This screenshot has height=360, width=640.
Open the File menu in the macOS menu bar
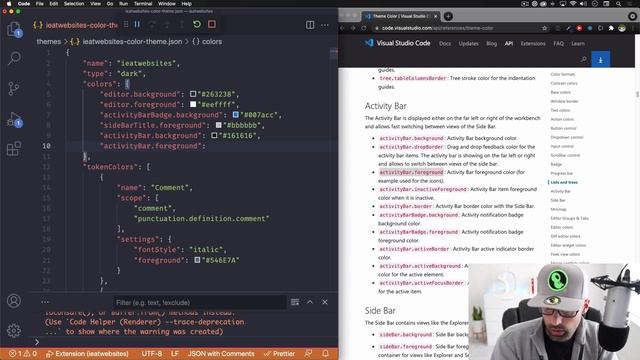tap(40, 4)
